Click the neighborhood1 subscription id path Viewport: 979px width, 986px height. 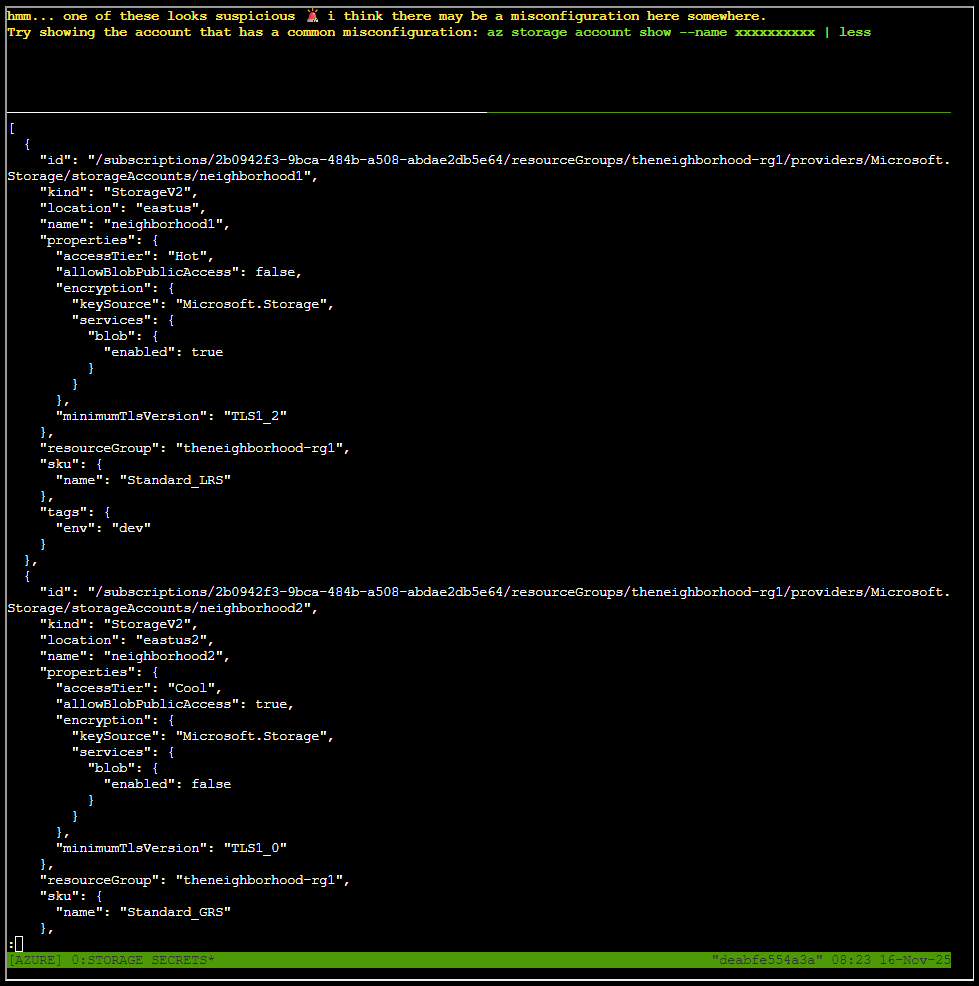(x=300, y=159)
